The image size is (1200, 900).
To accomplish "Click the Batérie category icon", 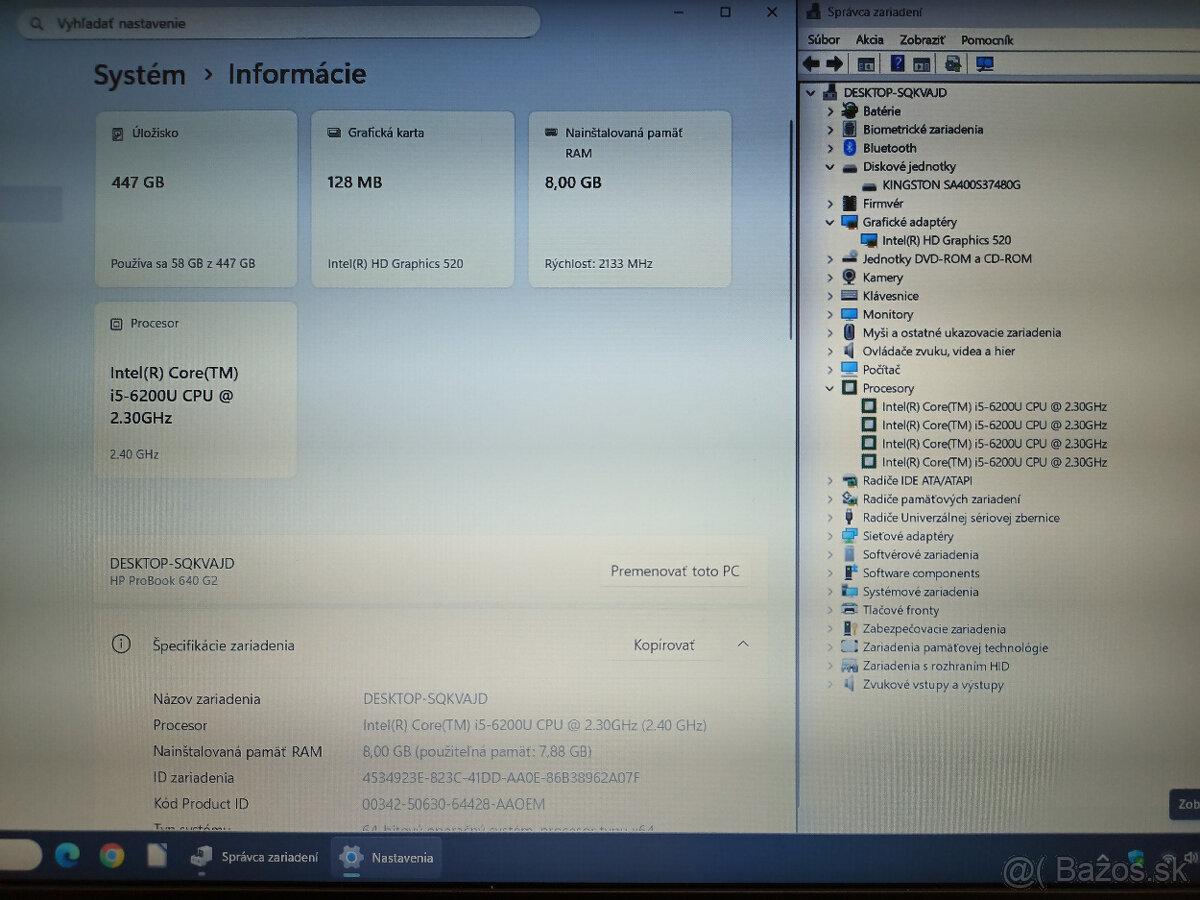I will coord(849,111).
